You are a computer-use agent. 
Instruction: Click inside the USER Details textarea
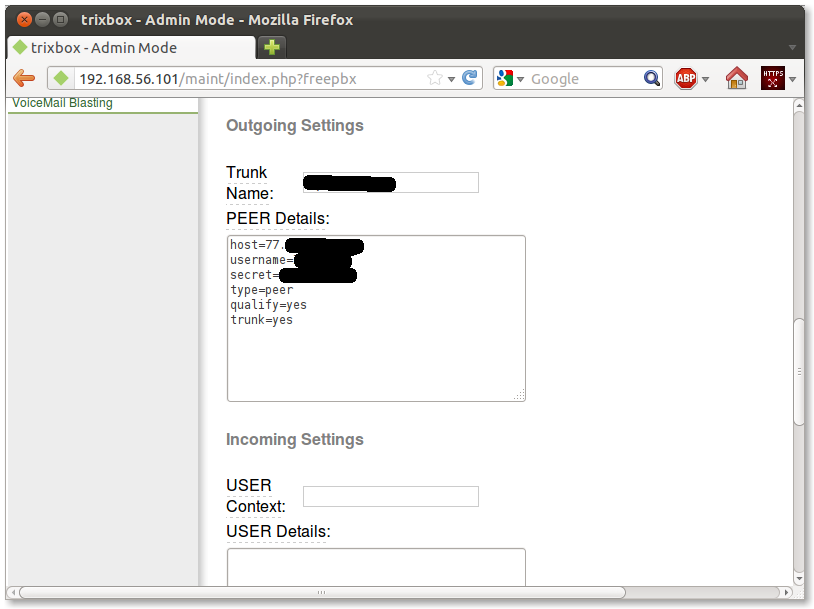[376, 567]
